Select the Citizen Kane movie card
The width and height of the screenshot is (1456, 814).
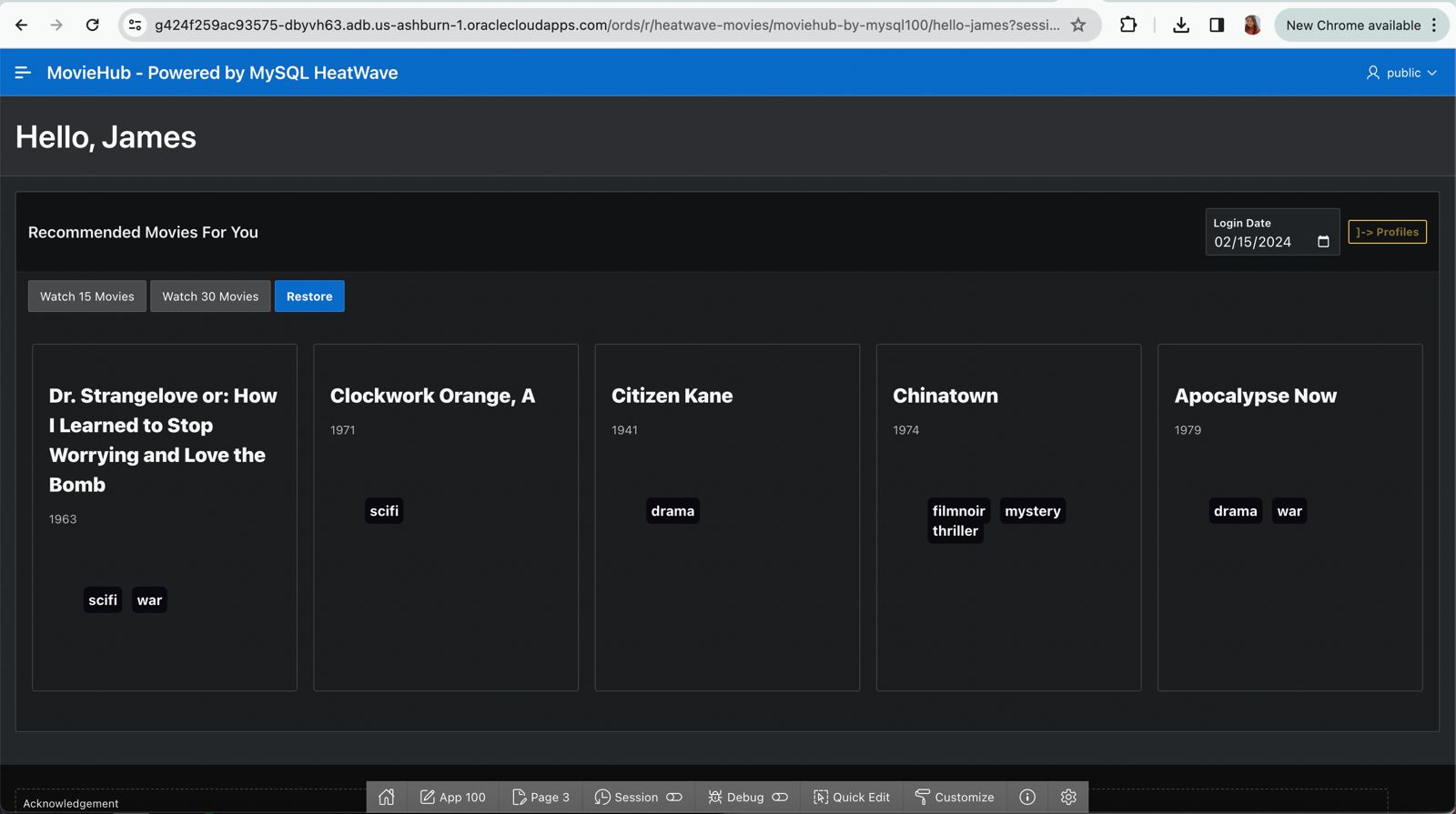point(727,517)
